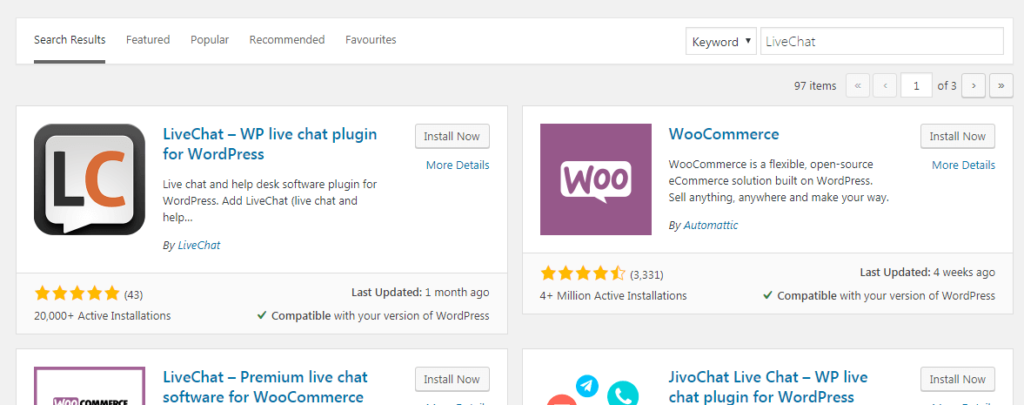Click the WooCommerce plugin description text

779,181
